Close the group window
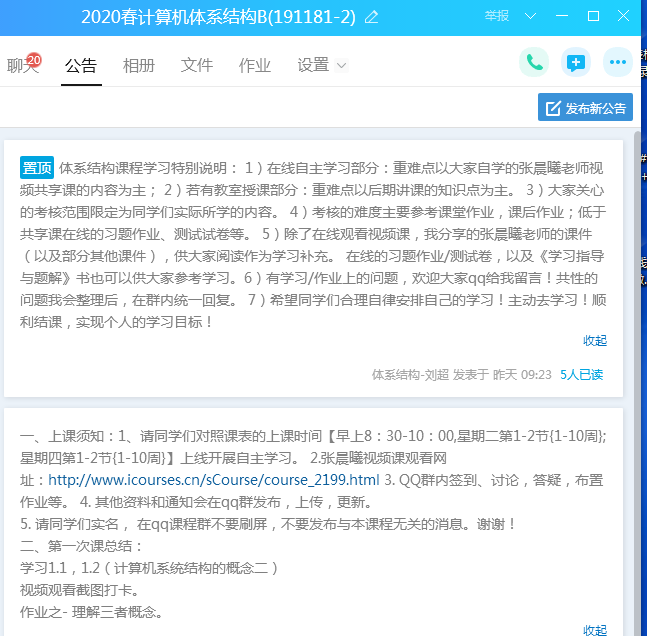 [x=624, y=16]
